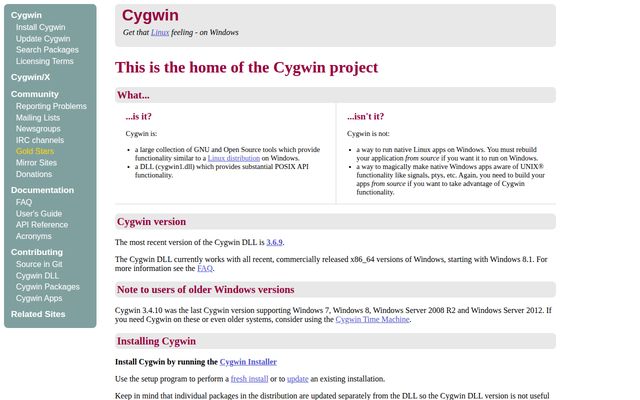Viewport: 640px width, 400px height.
Task: Open the Donations page
Action: pyautogui.click(x=34, y=174)
